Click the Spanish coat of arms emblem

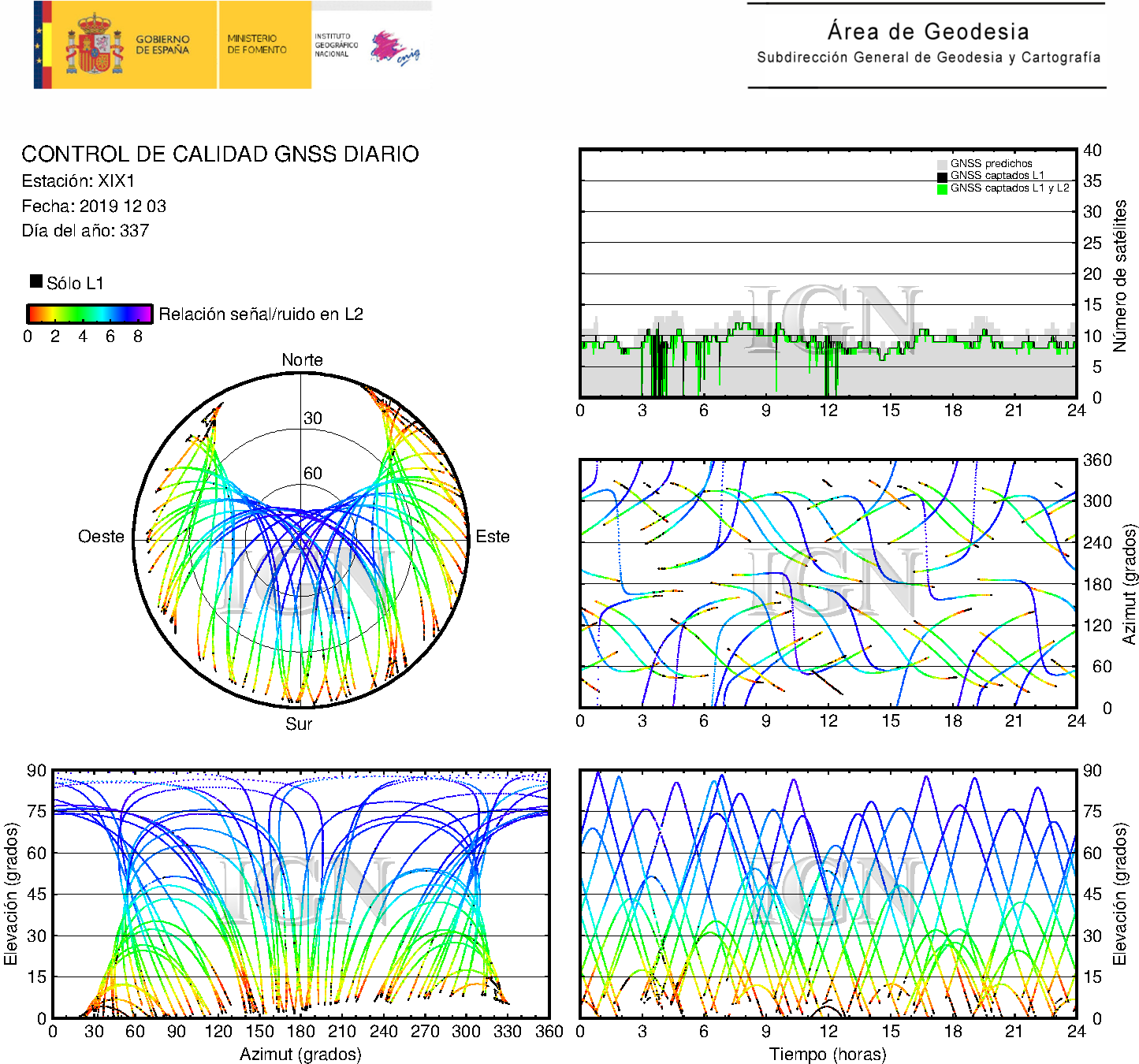pyautogui.click(x=94, y=45)
